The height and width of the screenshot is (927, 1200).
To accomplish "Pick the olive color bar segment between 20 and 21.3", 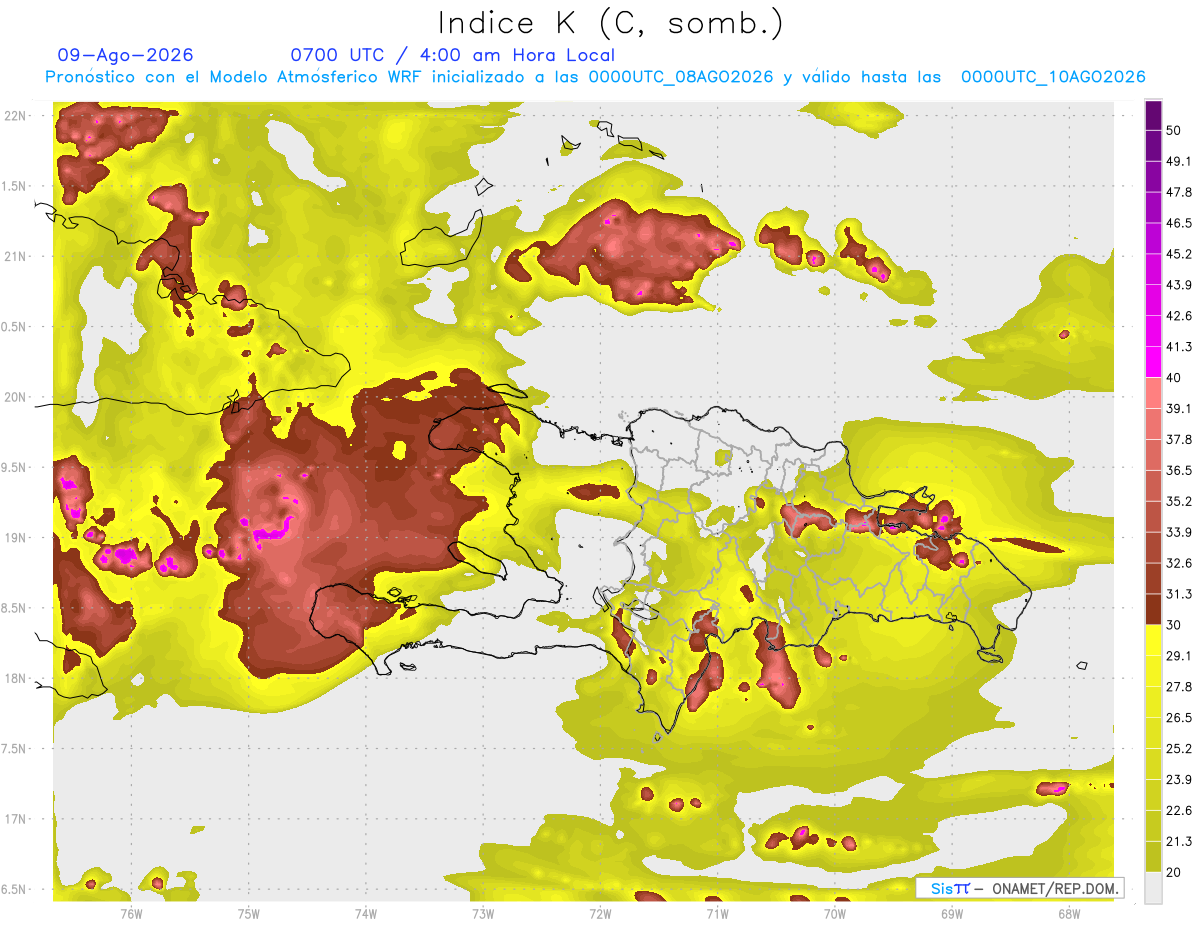I will tap(1154, 857).
